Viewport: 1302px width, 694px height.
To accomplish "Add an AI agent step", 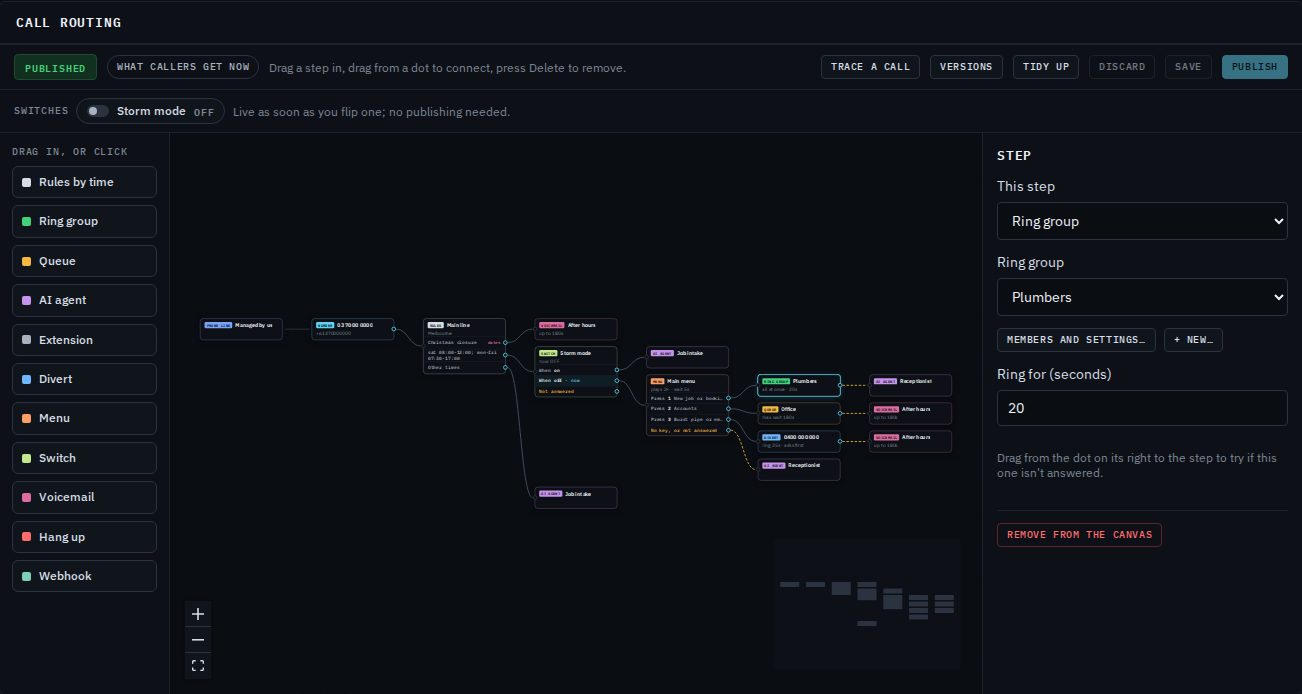I will tap(84, 300).
